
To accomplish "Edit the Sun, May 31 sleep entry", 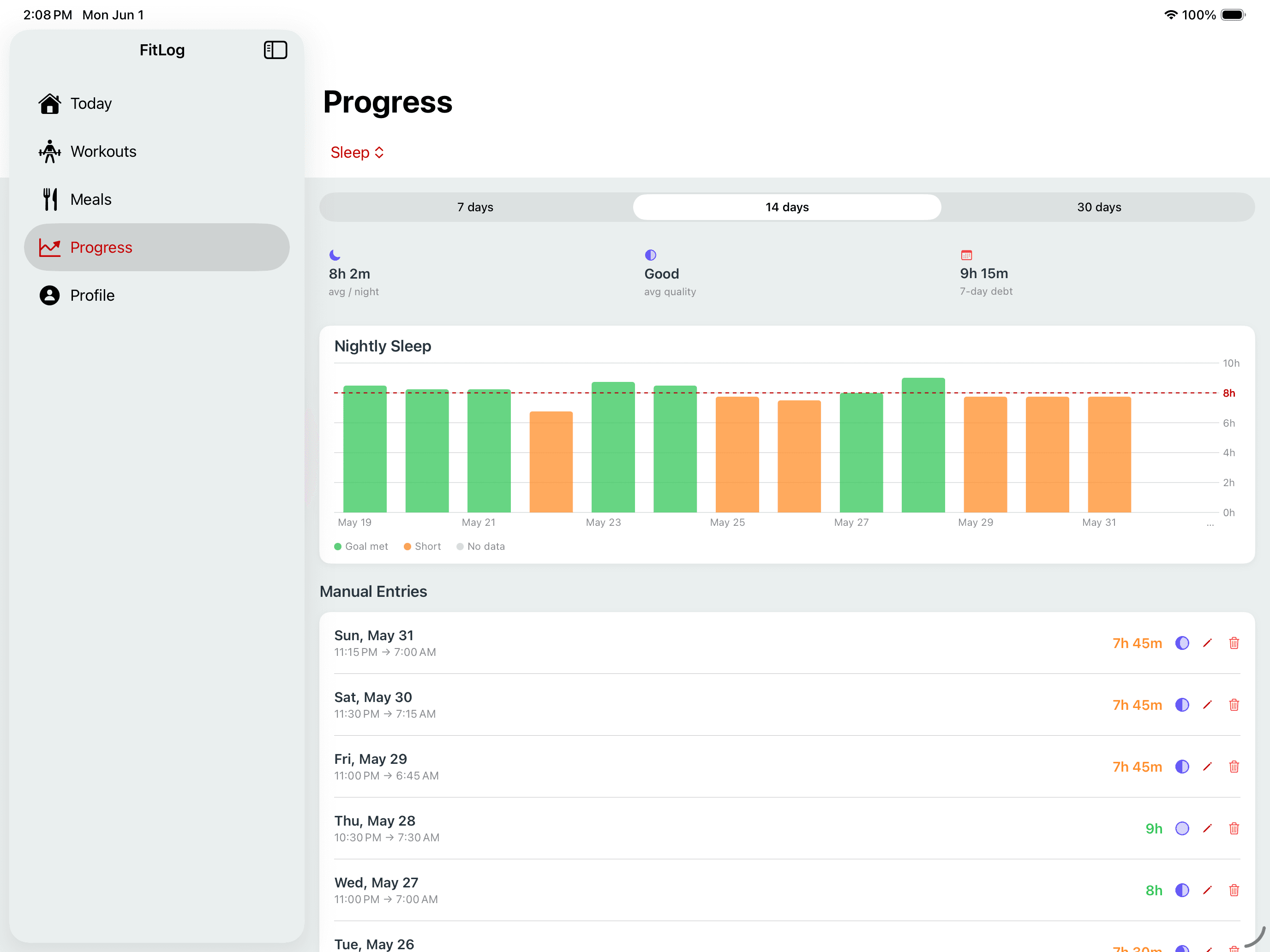I will pos(1207,643).
